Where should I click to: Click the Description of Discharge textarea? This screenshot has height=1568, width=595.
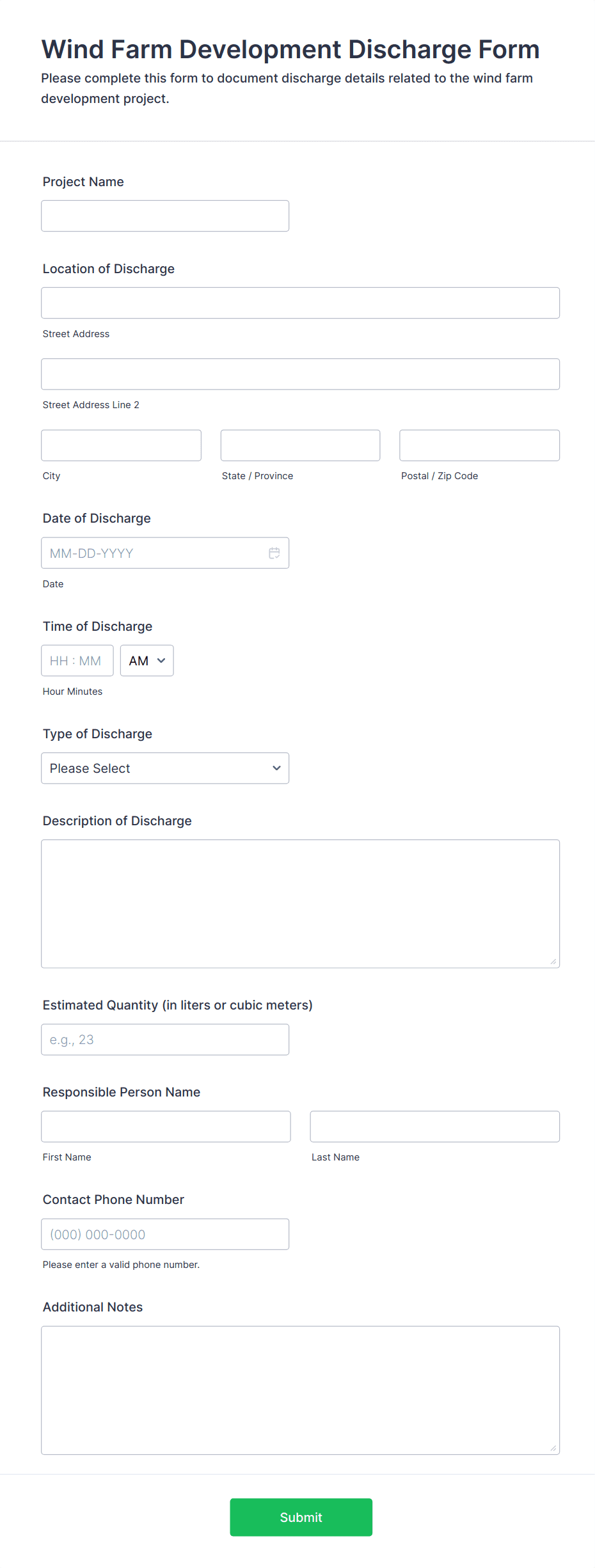click(300, 903)
